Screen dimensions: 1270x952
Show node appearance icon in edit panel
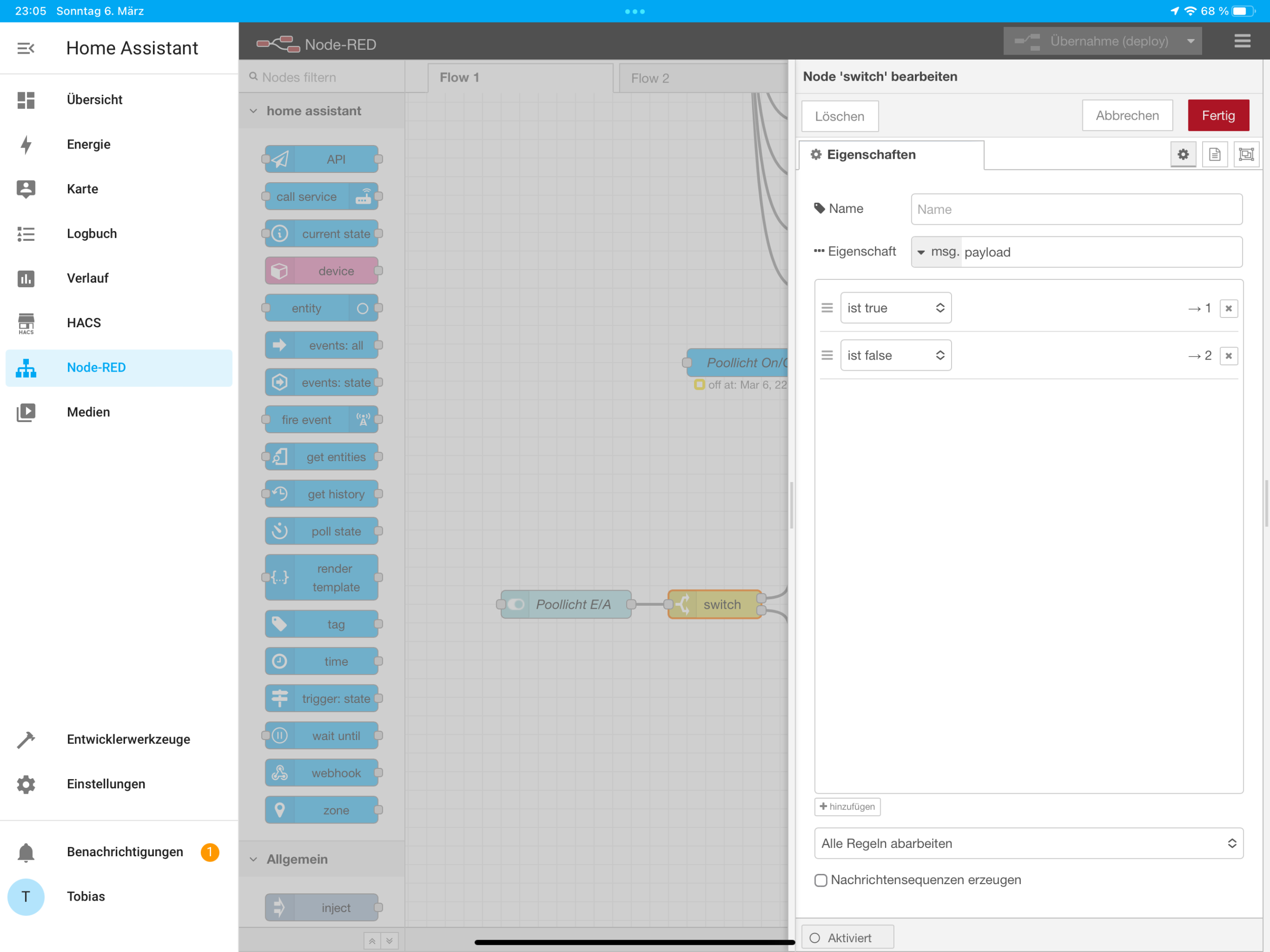(x=1246, y=154)
